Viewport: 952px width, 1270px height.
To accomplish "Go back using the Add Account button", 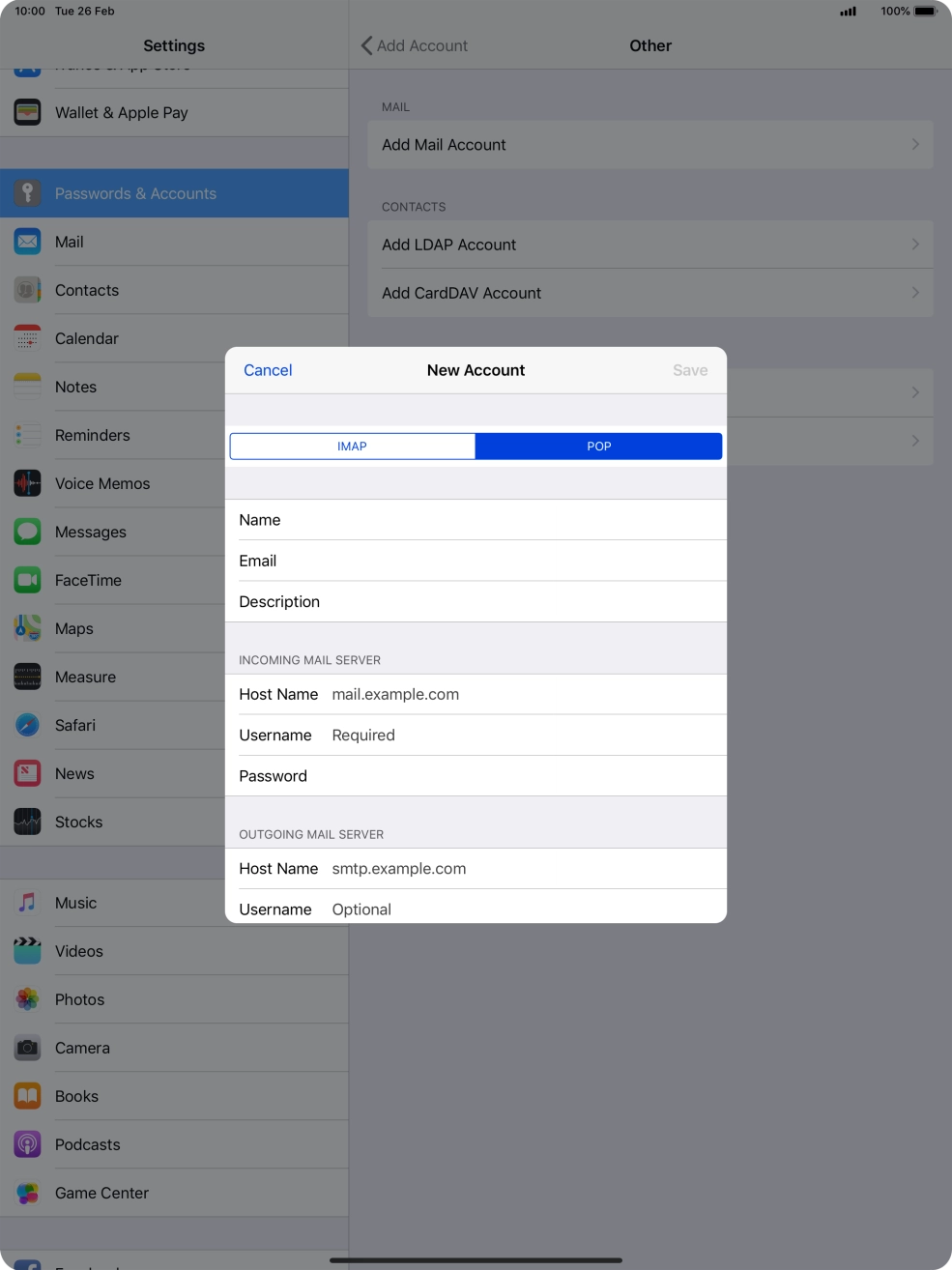I will 414,45.
